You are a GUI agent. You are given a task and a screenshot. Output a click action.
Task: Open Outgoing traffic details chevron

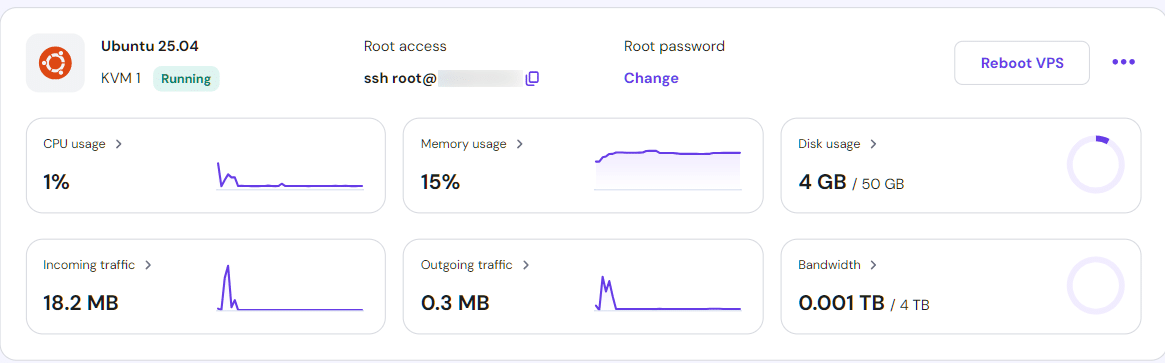tap(525, 265)
